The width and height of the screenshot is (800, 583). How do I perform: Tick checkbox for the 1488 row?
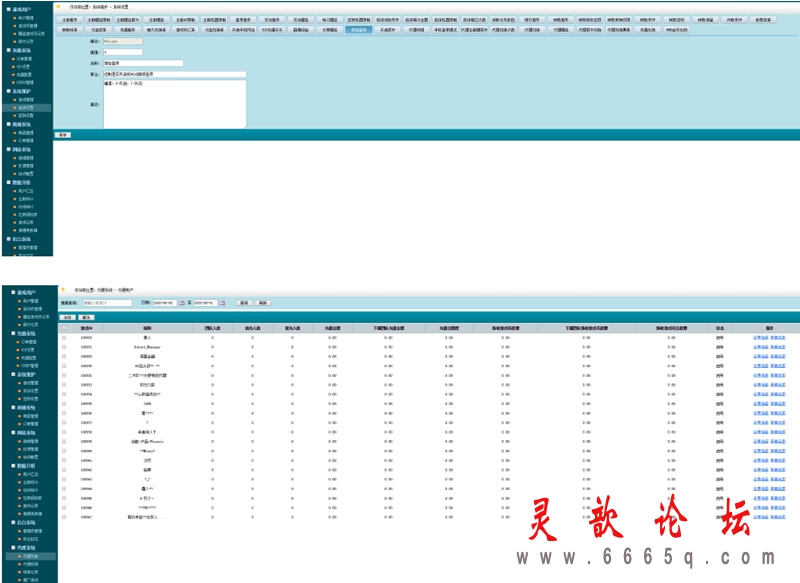(x=64, y=403)
